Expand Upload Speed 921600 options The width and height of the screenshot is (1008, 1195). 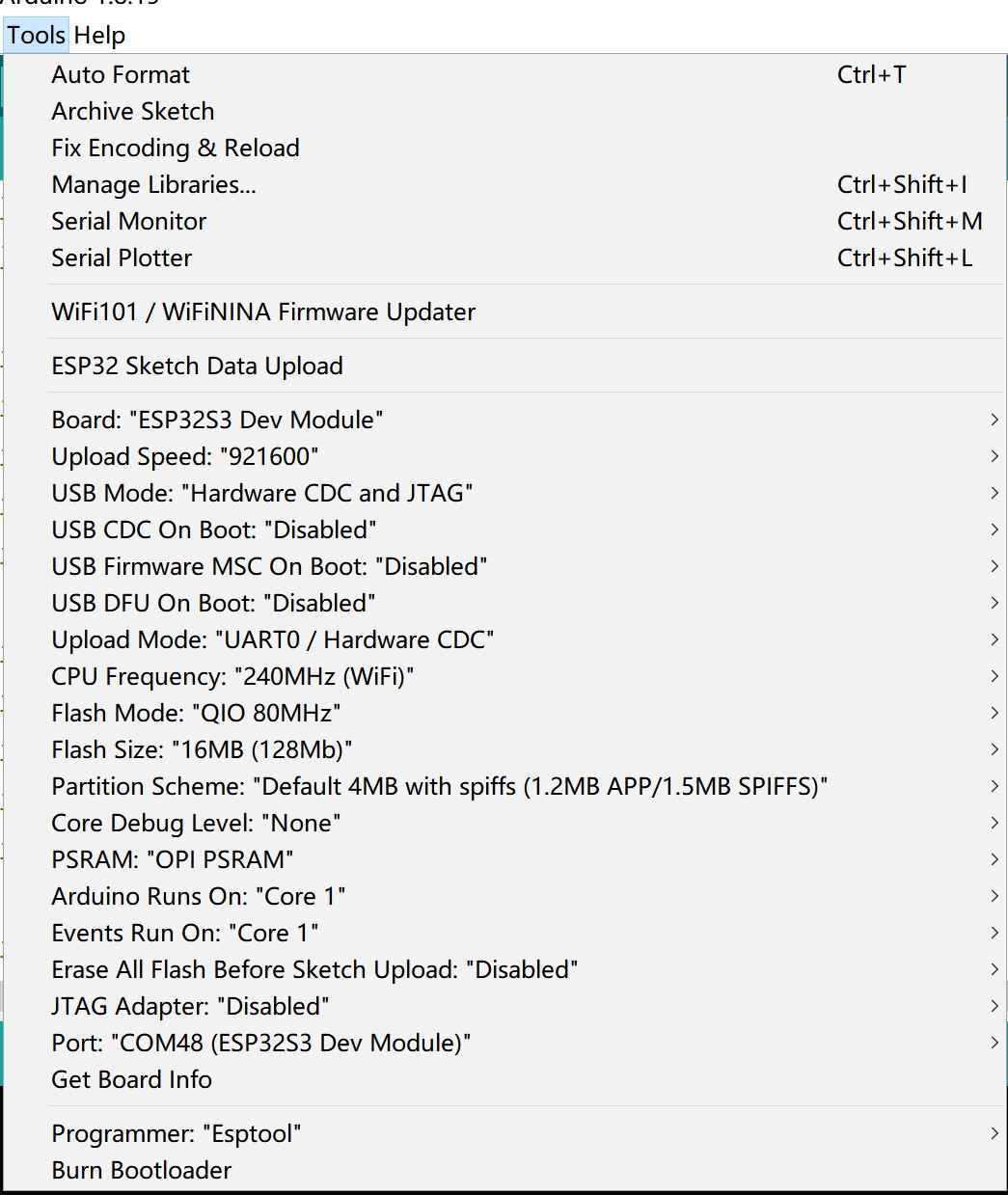tap(504, 456)
